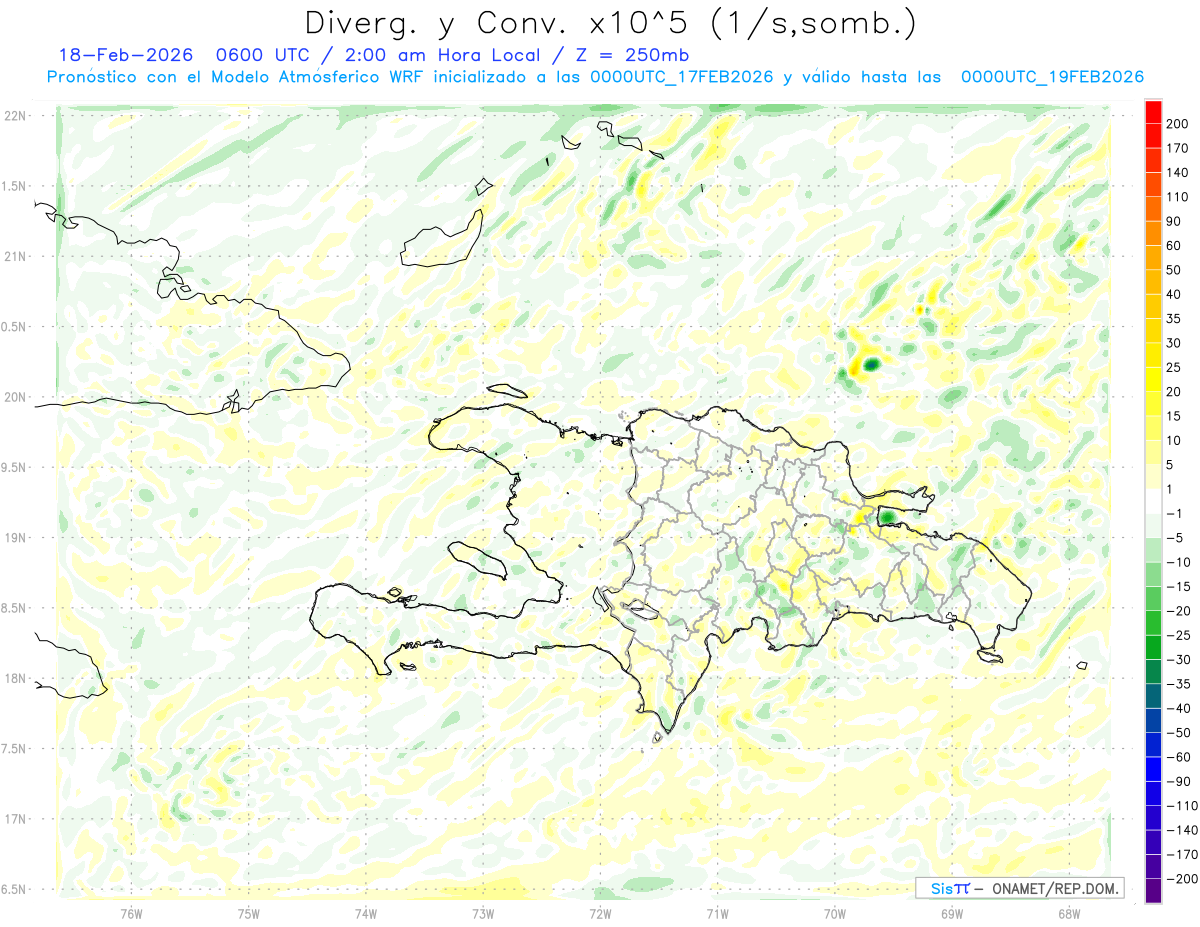This screenshot has height=927, width=1200.
Task: Click the '110' color bar value
Action: point(1178,197)
